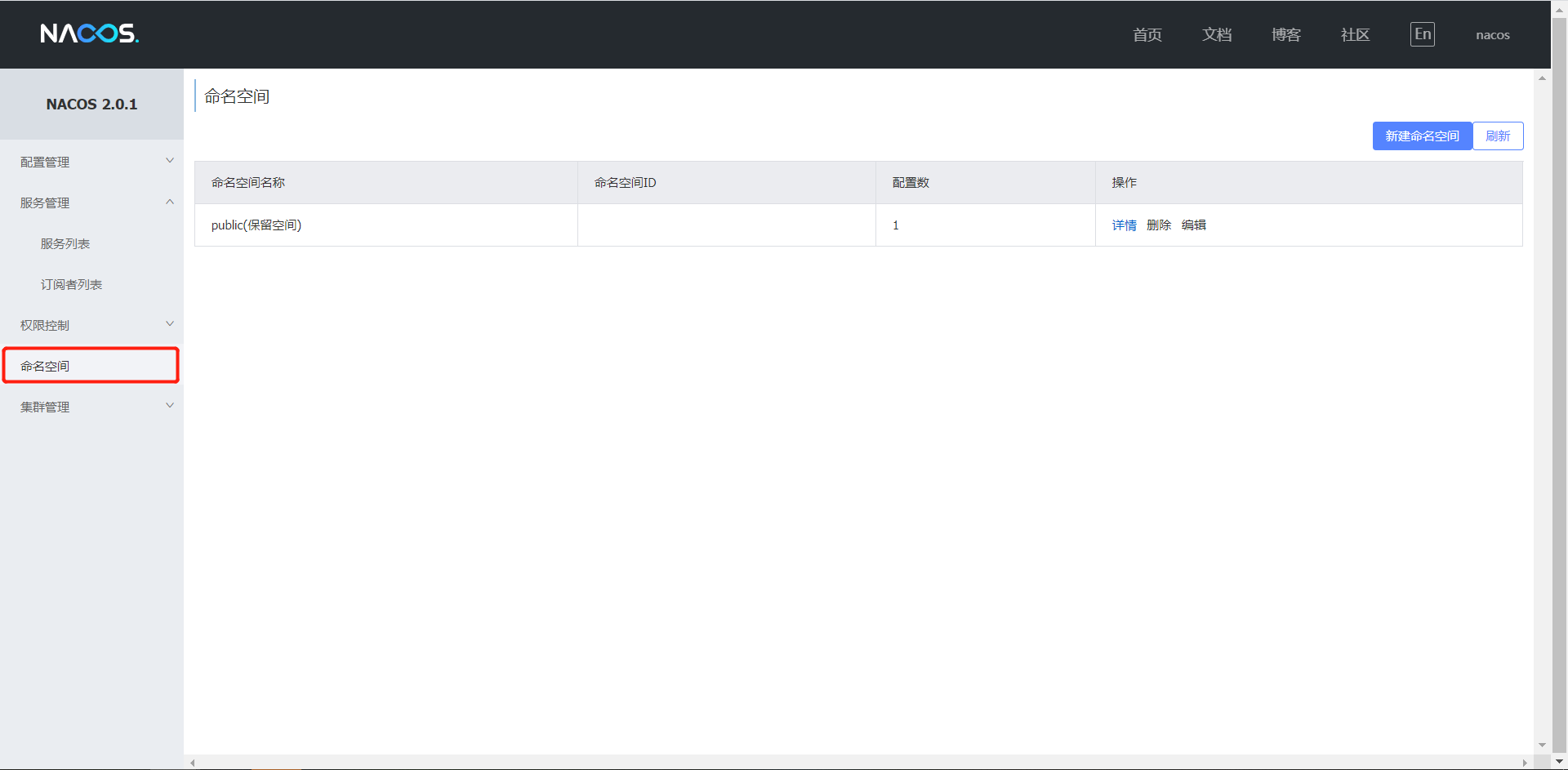Click the public(保留空间) cell
This screenshot has height=770, width=1568.
pos(386,225)
